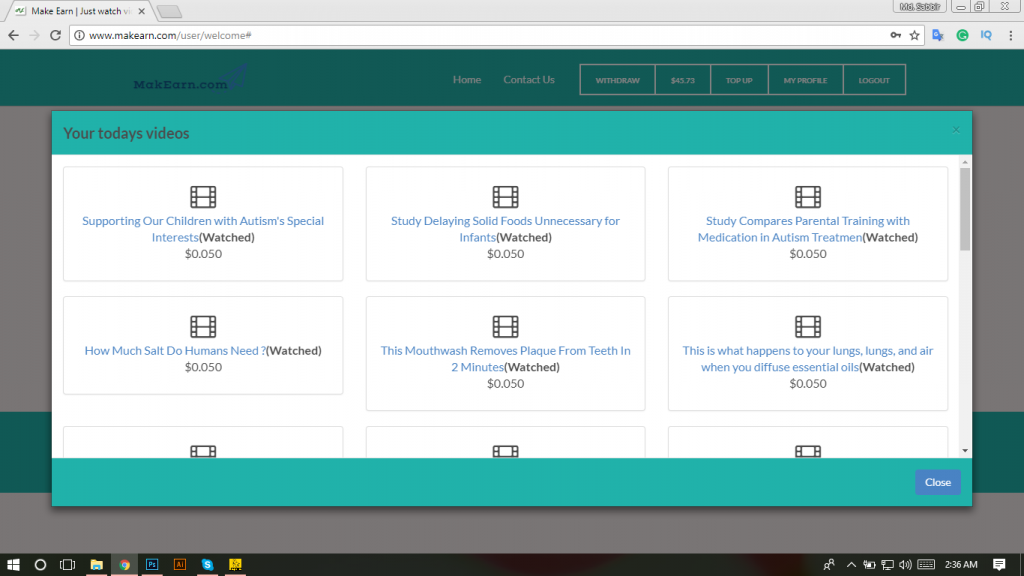
Task: Click film icon above Mouthwash Removes Plaque video
Action: (x=505, y=327)
